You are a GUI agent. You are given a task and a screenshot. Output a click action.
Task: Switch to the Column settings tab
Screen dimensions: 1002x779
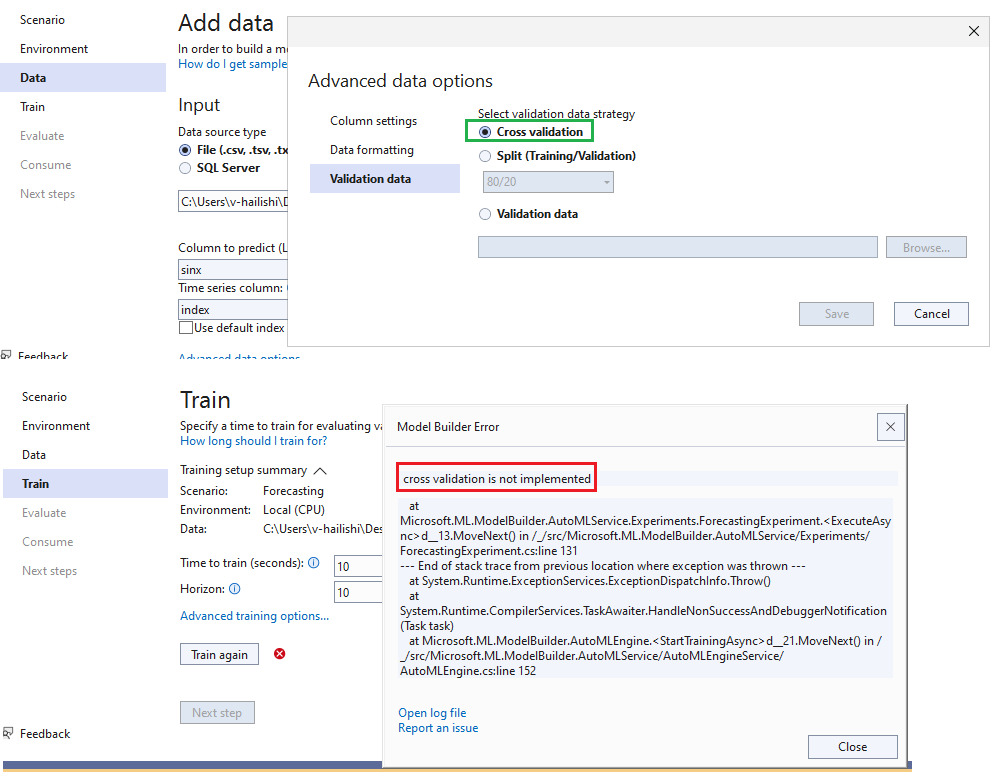pos(373,120)
